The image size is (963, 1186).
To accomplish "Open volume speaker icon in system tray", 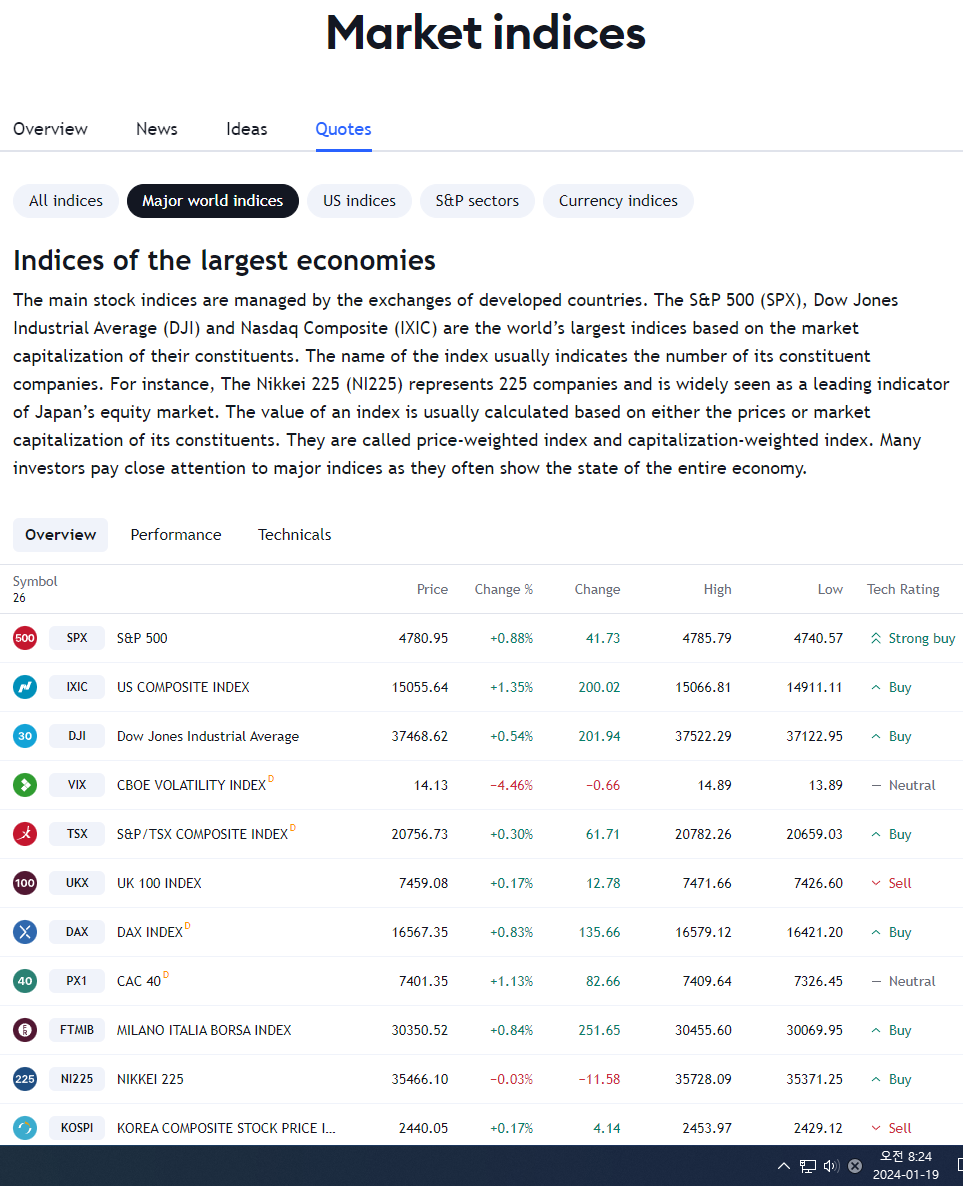I will 831,1166.
